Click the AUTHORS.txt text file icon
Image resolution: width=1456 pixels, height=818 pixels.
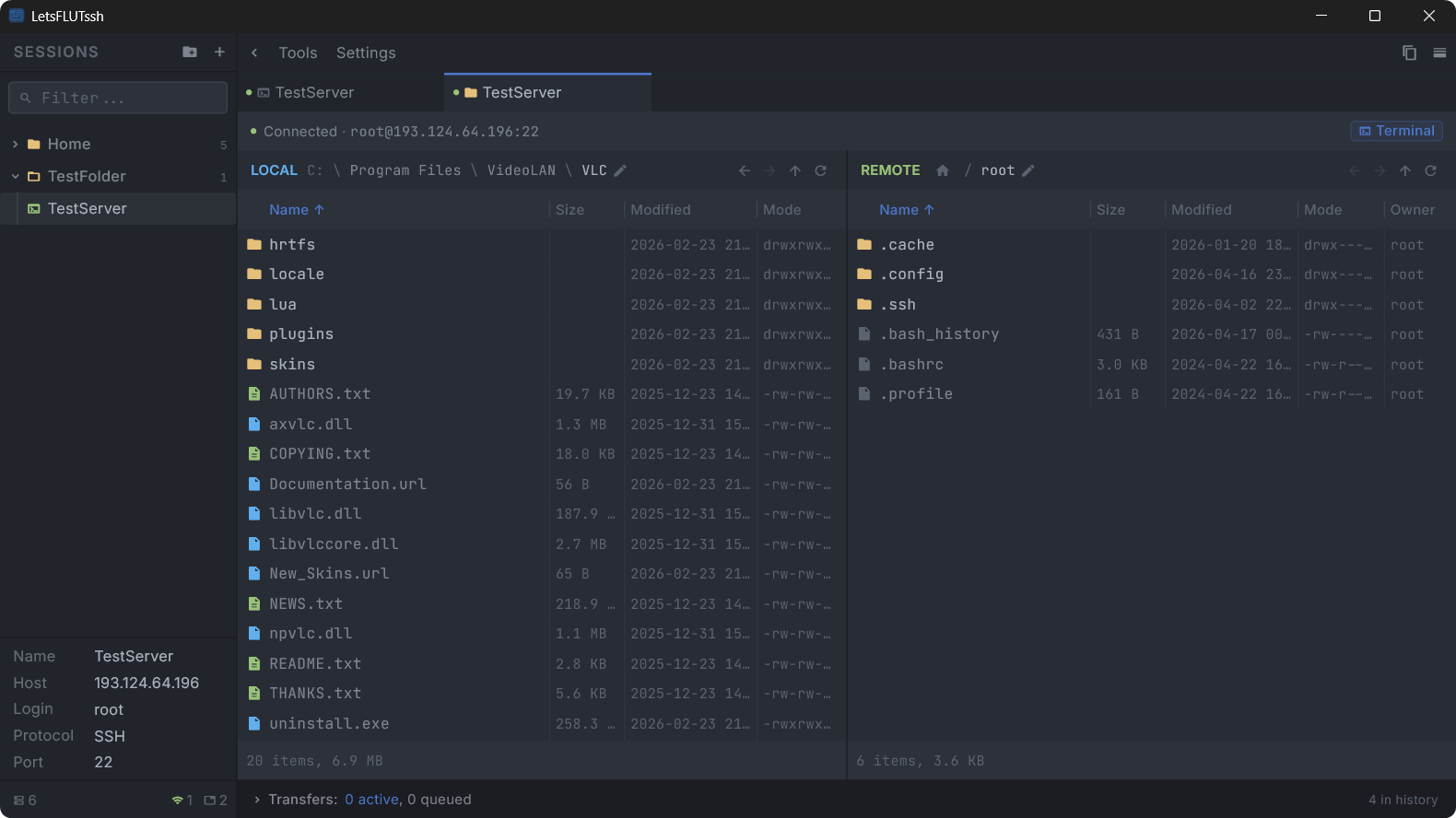click(x=254, y=394)
